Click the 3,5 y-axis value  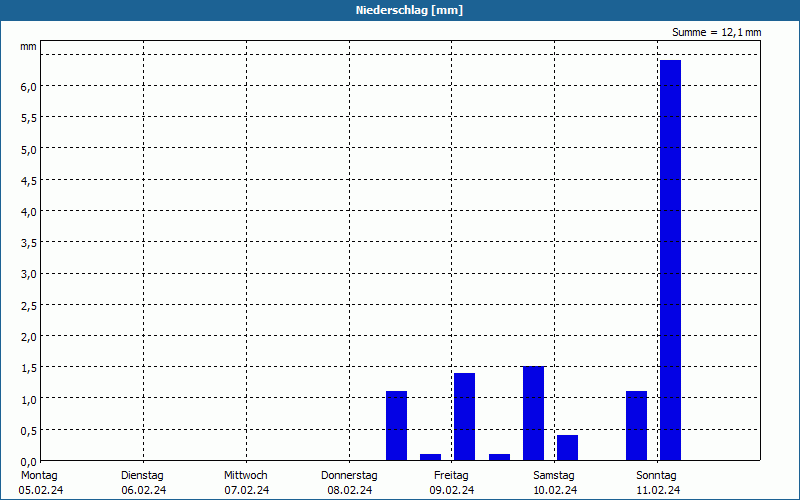(x=28, y=243)
